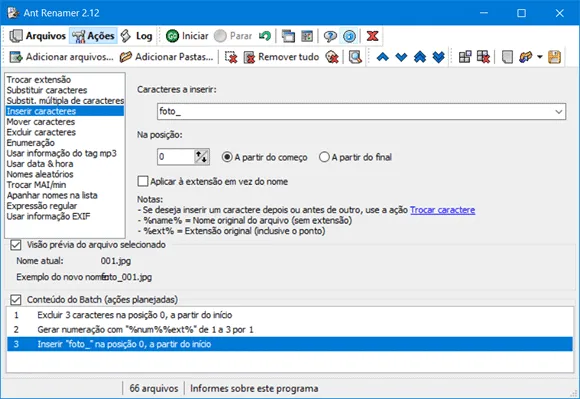Undo last renaming with green arrow icon
The height and width of the screenshot is (399, 580).
265,36
